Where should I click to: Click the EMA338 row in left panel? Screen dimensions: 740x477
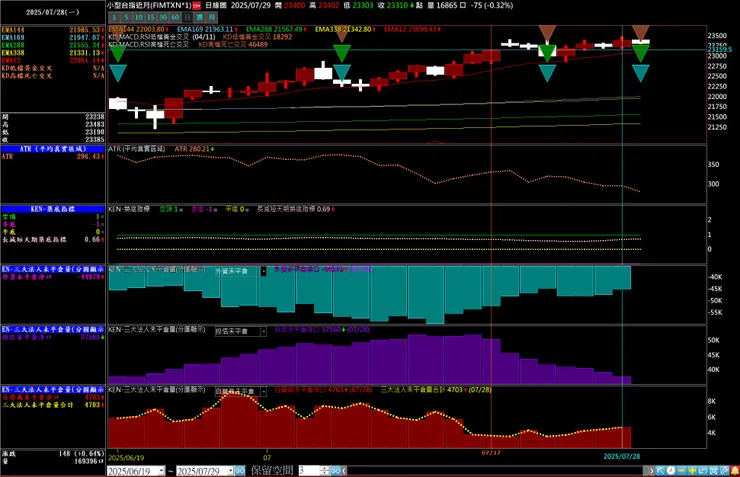point(52,52)
